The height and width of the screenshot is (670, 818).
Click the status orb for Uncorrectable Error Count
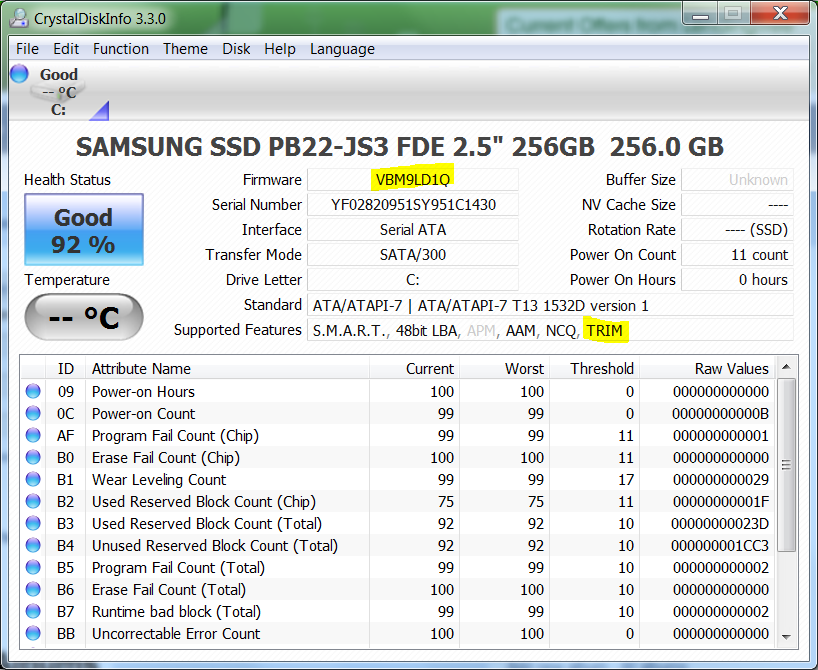[x=33, y=633]
